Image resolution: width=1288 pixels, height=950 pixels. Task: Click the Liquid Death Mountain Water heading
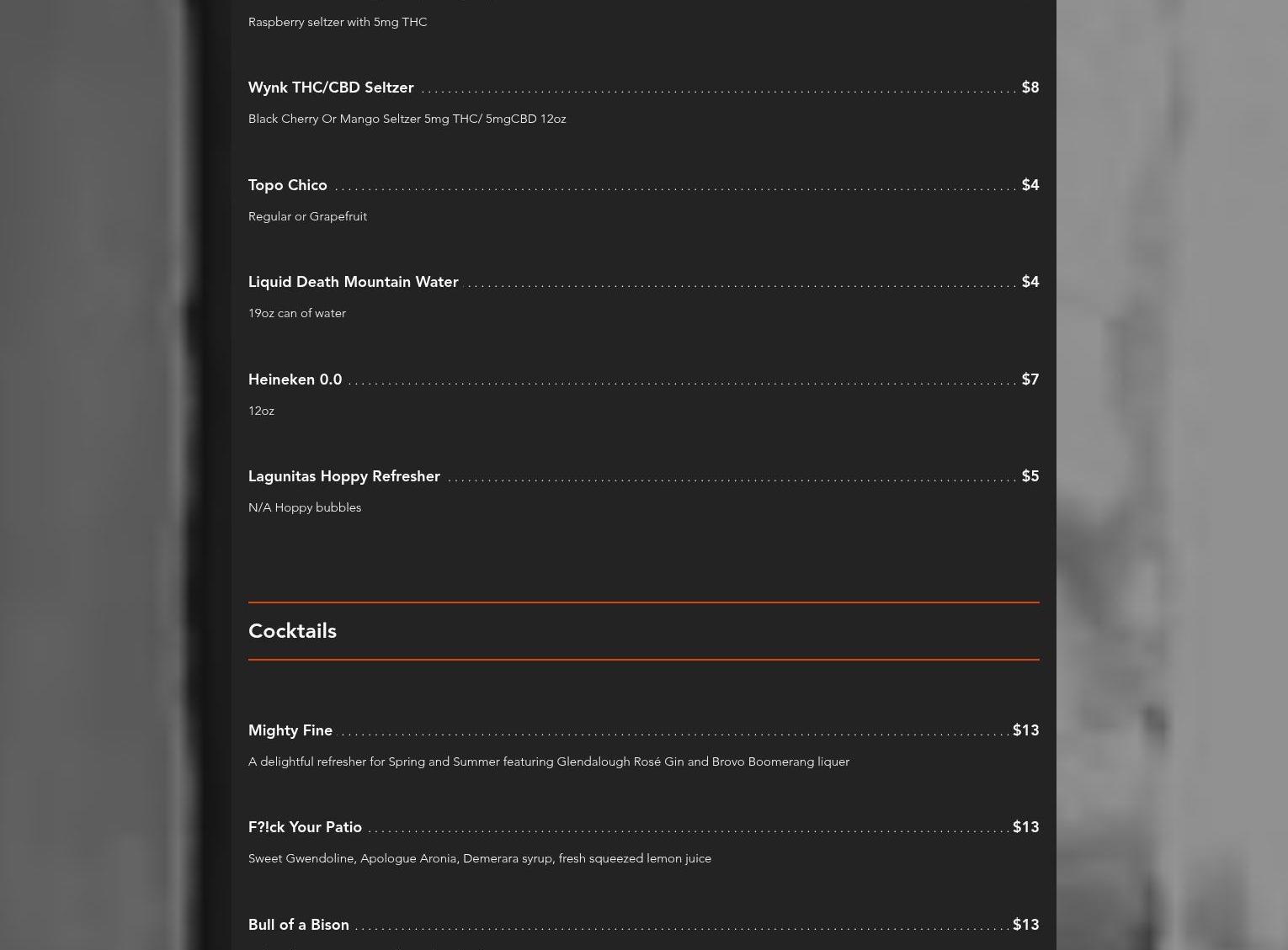[354, 282]
